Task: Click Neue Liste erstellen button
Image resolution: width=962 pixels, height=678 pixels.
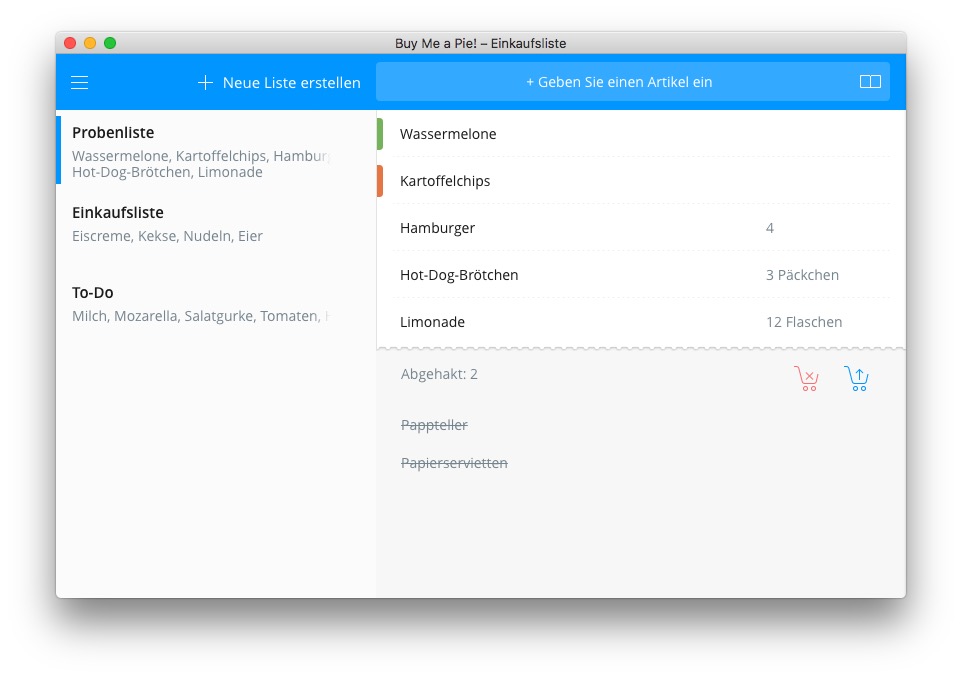Action: (291, 83)
